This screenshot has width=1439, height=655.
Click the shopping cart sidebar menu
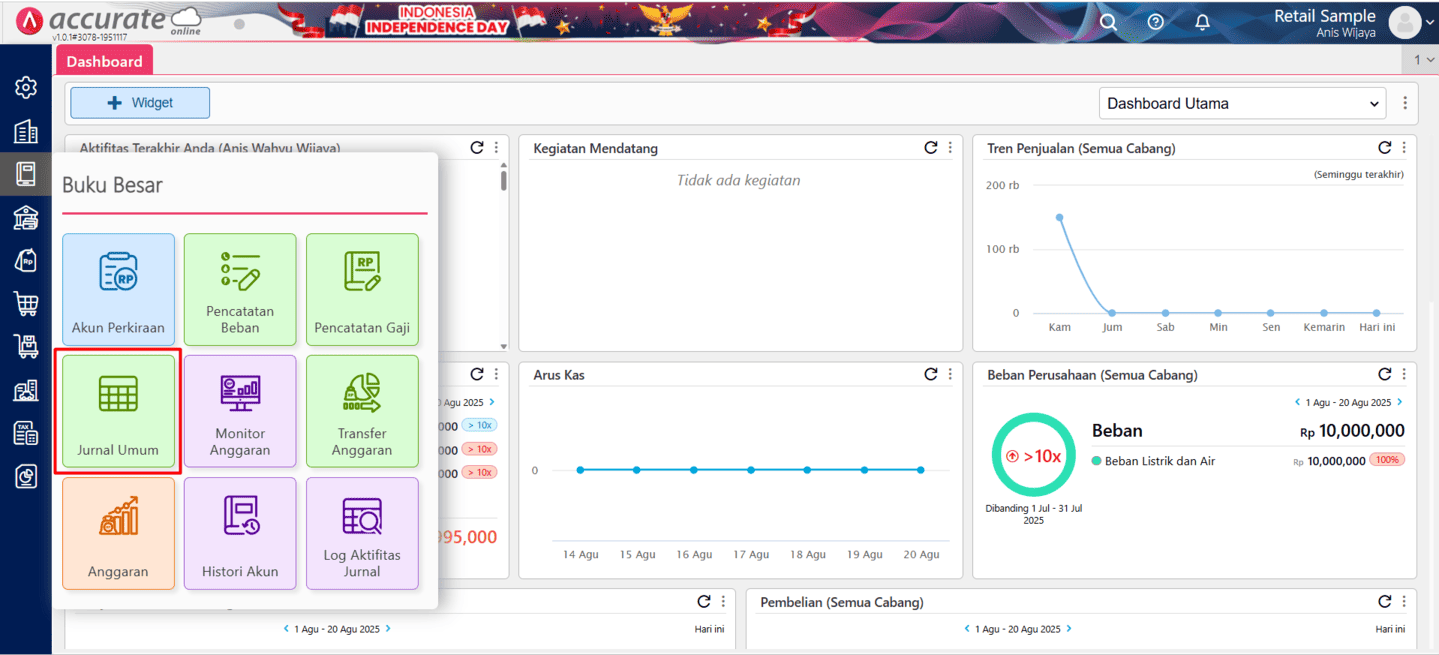(x=26, y=303)
